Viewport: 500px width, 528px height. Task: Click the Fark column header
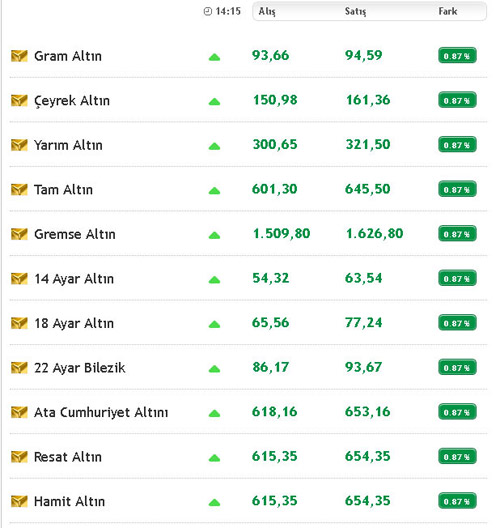448,11
